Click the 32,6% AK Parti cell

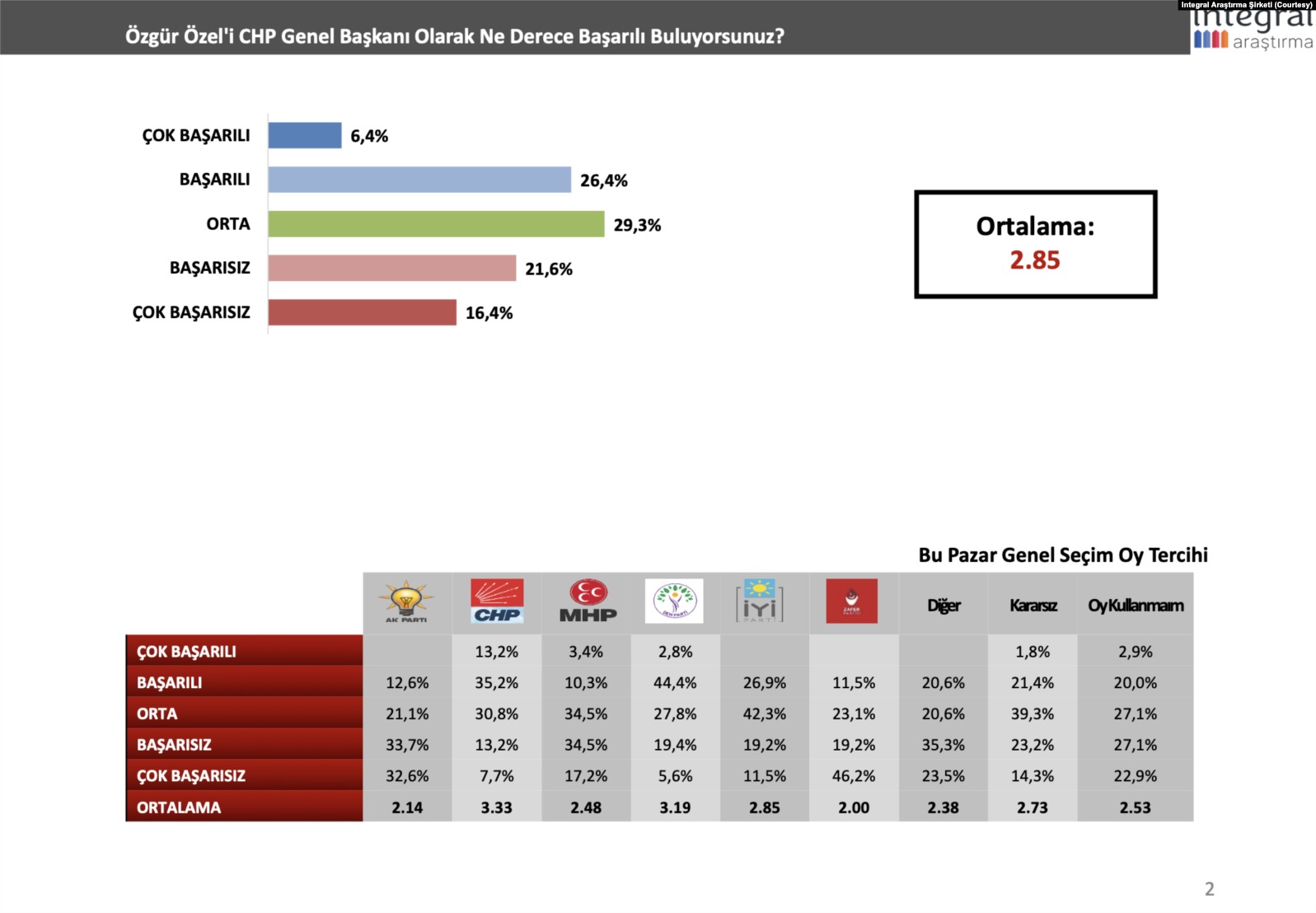[x=407, y=776]
